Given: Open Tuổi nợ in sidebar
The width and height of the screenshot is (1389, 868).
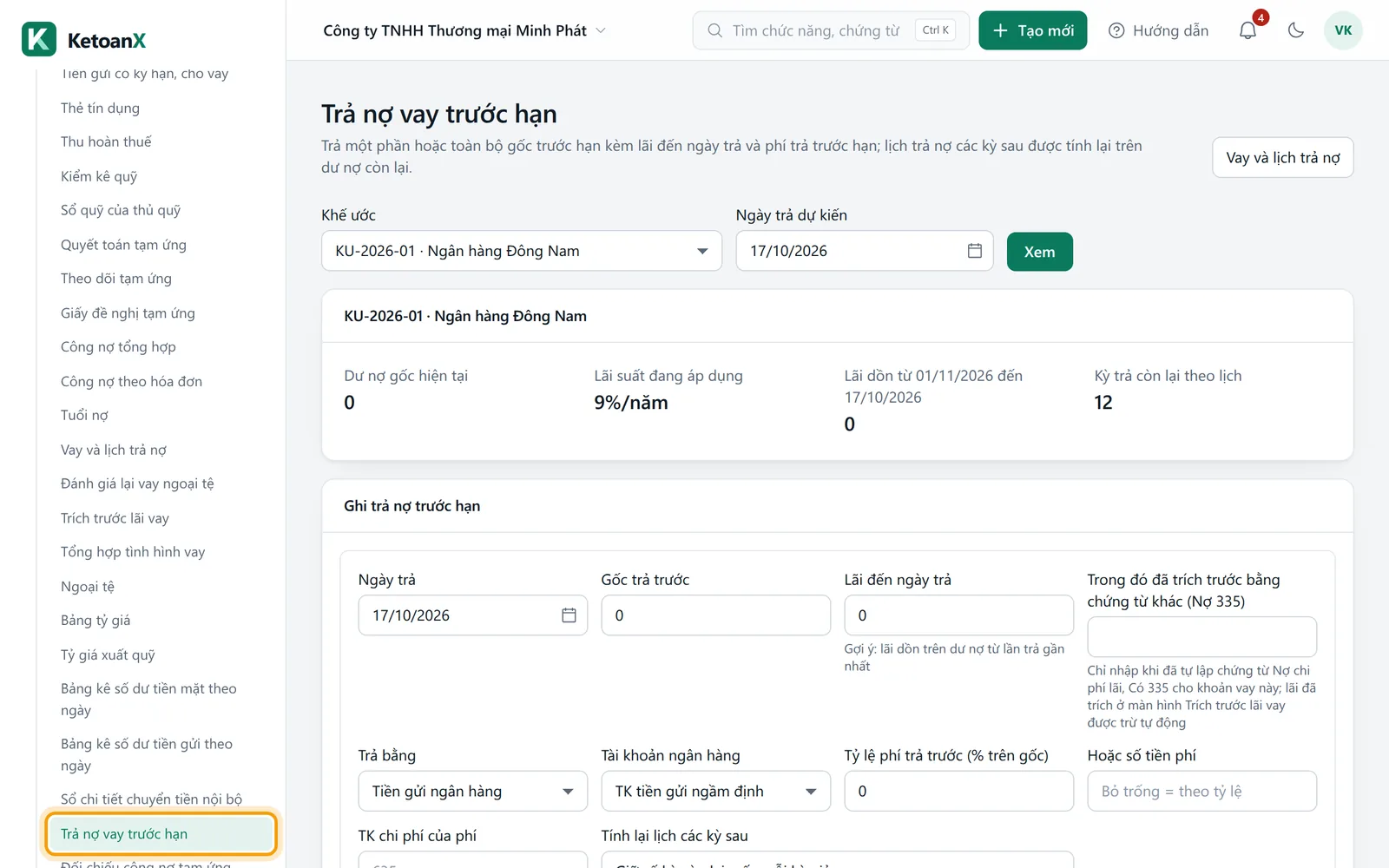Looking at the screenshot, I should [84, 416].
